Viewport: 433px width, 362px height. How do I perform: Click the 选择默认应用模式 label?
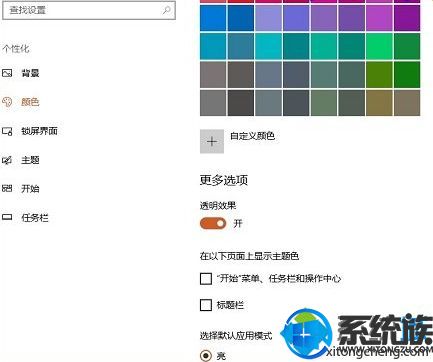pyautogui.click(x=236, y=335)
